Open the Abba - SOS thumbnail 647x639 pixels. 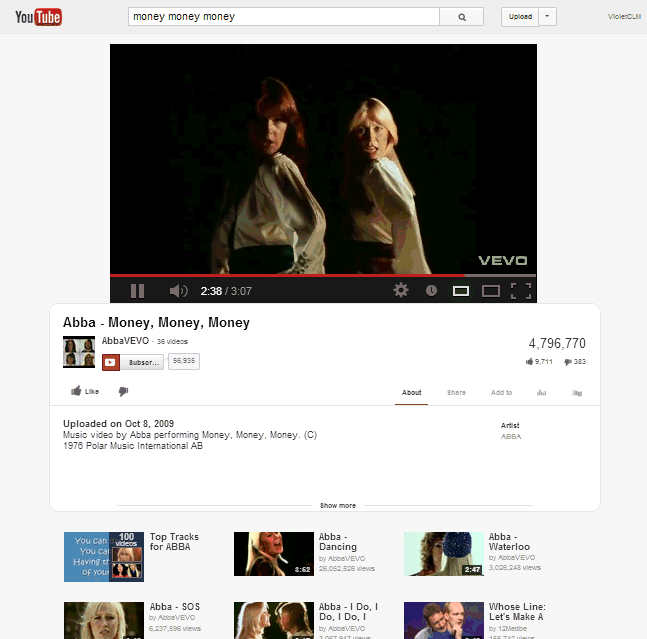pos(104,620)
